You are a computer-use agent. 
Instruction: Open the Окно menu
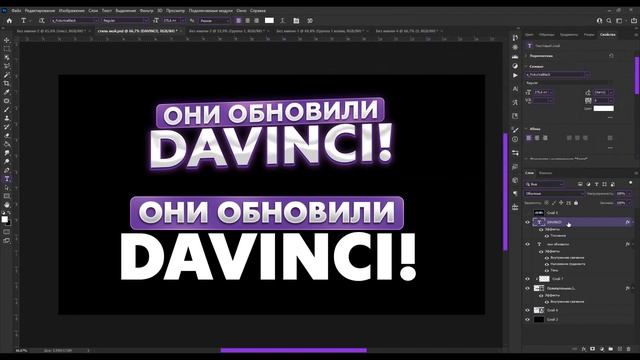(241, 11)
